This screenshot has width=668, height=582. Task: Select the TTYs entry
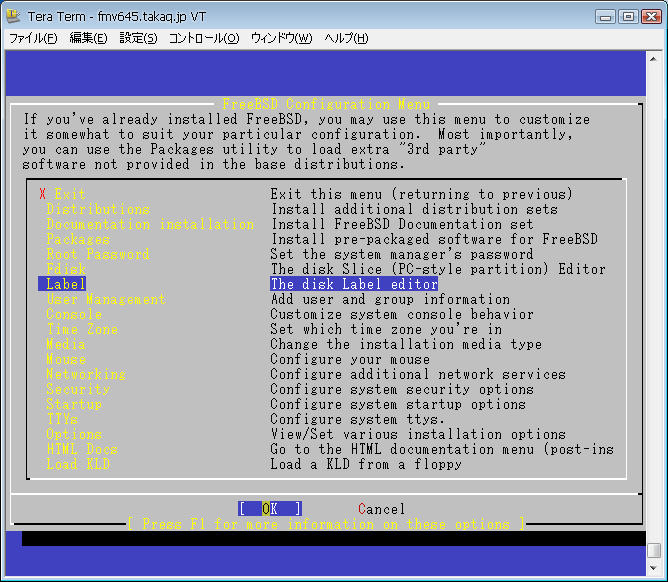(62, 419)
